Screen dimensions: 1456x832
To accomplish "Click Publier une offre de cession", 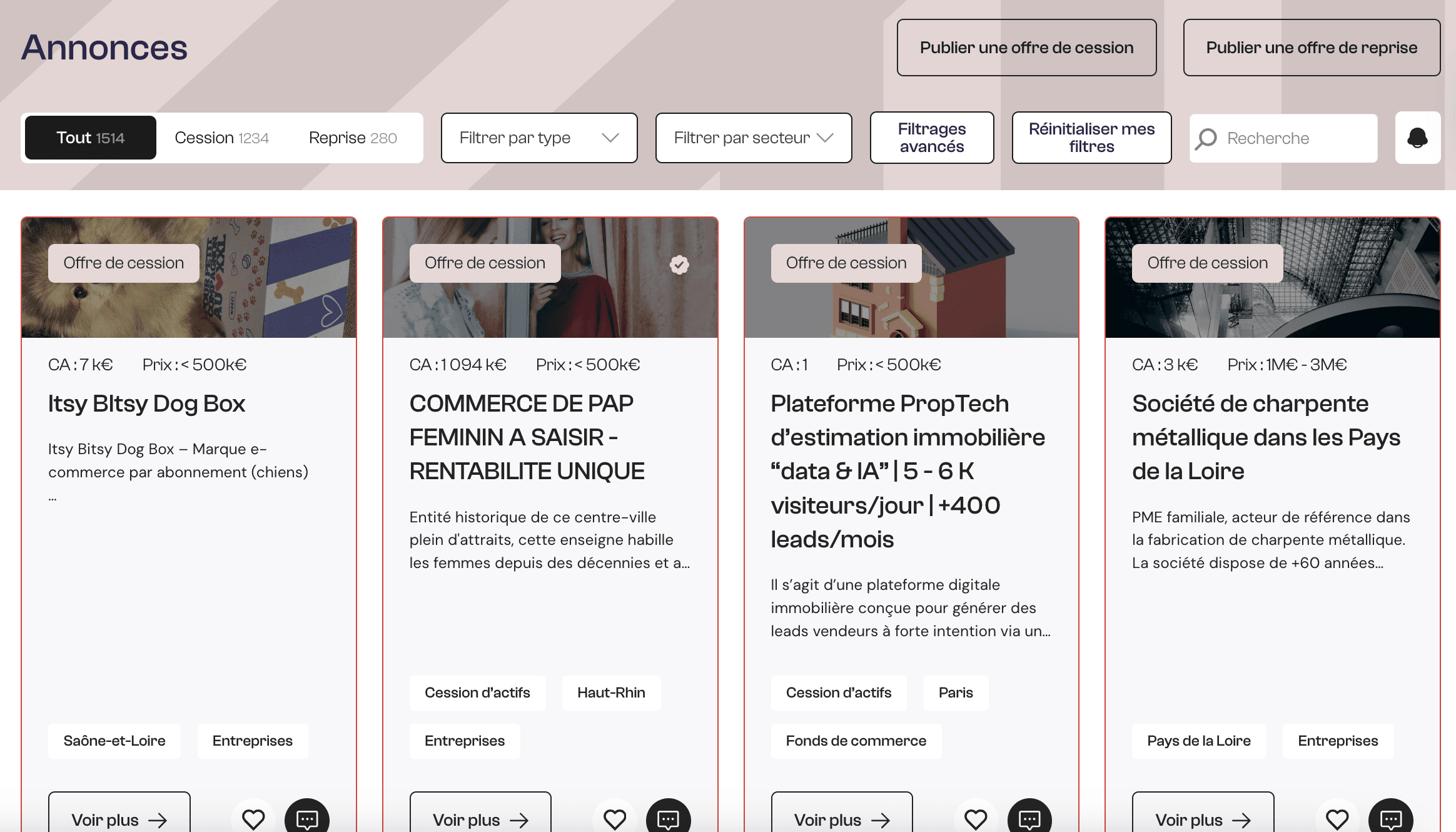I will (1026, 48).
